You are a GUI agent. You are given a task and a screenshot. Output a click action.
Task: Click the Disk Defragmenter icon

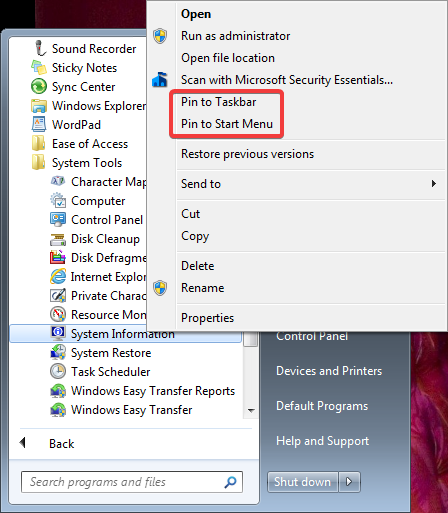pyautogui.click(x=58, y=257)
